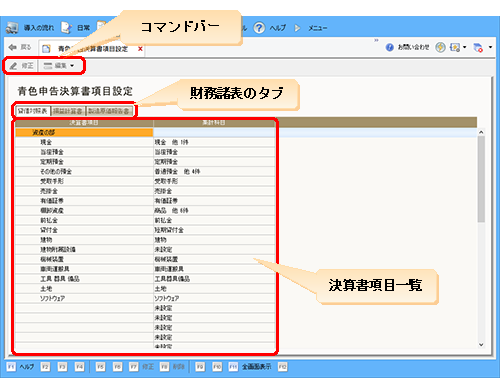This screenshot has height=378, width=500.
Task: Click the 集計科目 column header
Action: click(214, 123)
